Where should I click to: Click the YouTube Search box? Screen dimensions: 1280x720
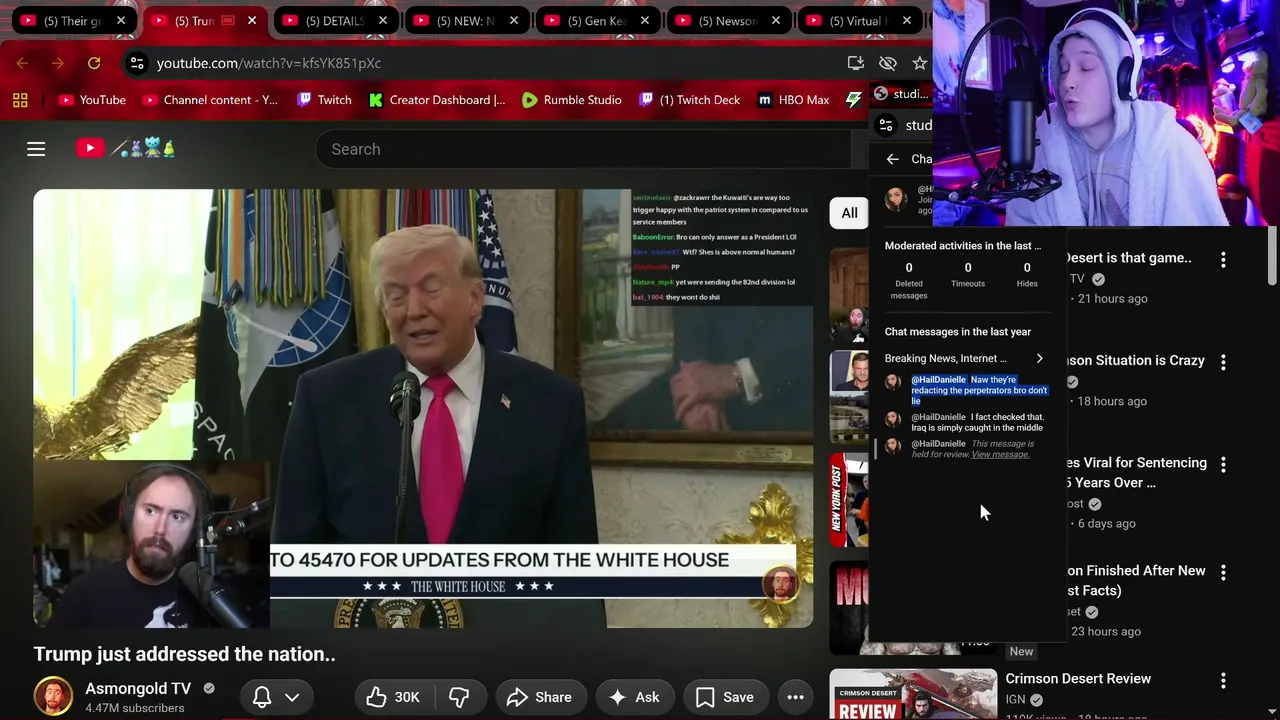pos(585,149)
